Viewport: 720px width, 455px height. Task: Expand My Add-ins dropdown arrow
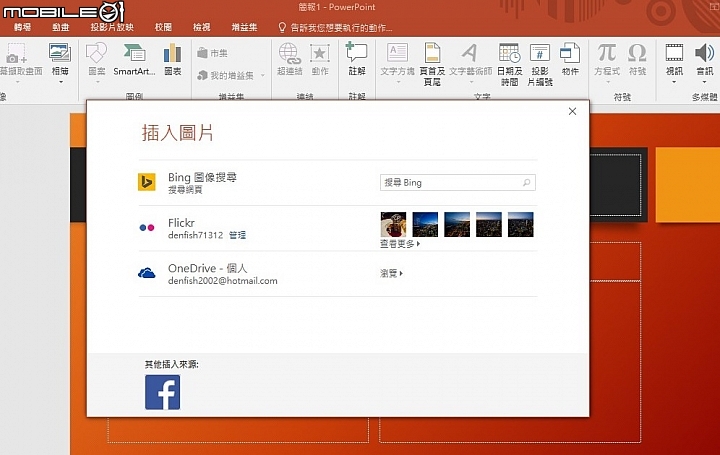pos(263,75)
